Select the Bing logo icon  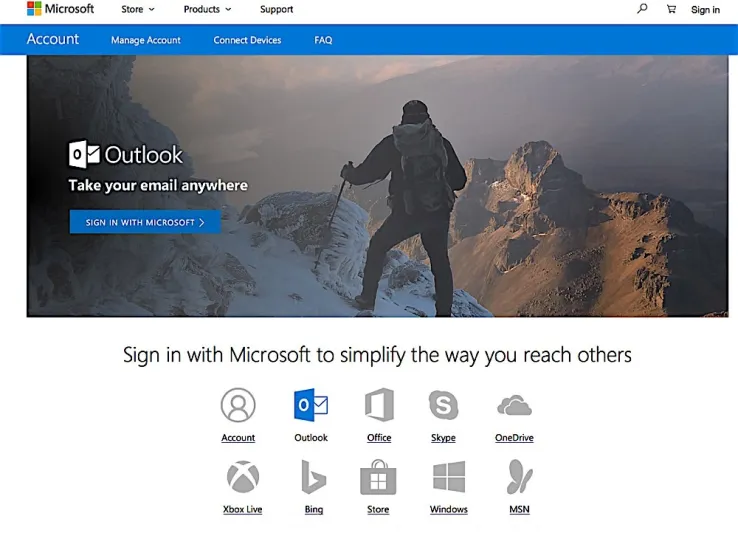(x=314, y=477)
